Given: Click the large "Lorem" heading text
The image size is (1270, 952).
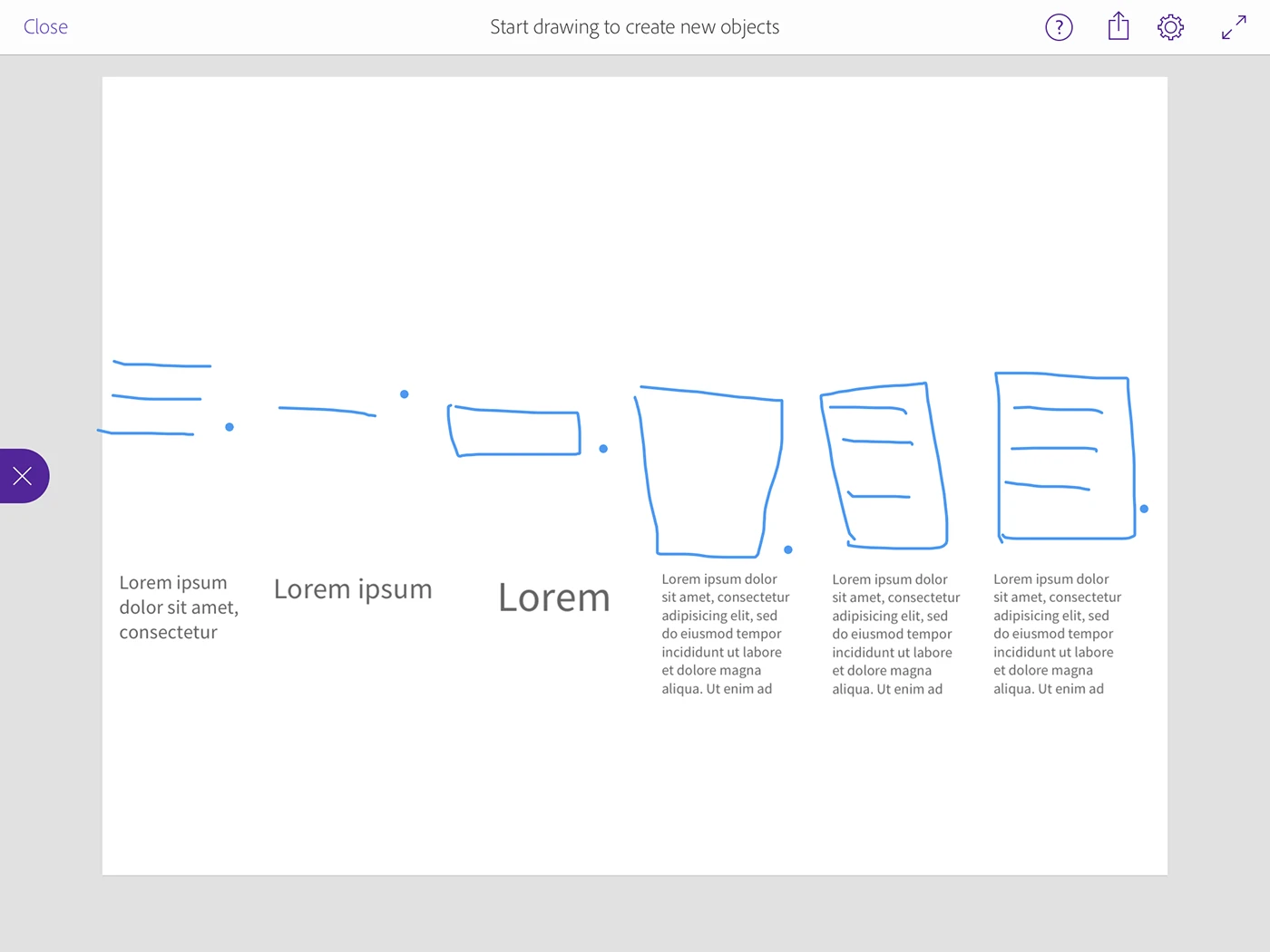Looking at the screenshot, I should (x=553, y=598).
